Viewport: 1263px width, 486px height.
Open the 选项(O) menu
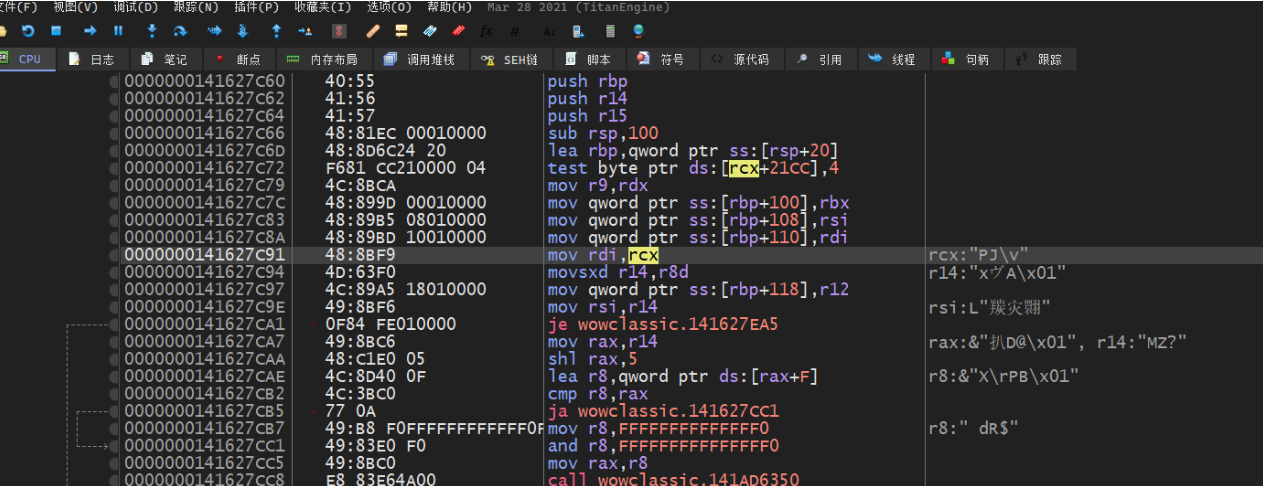pos(388,7)
